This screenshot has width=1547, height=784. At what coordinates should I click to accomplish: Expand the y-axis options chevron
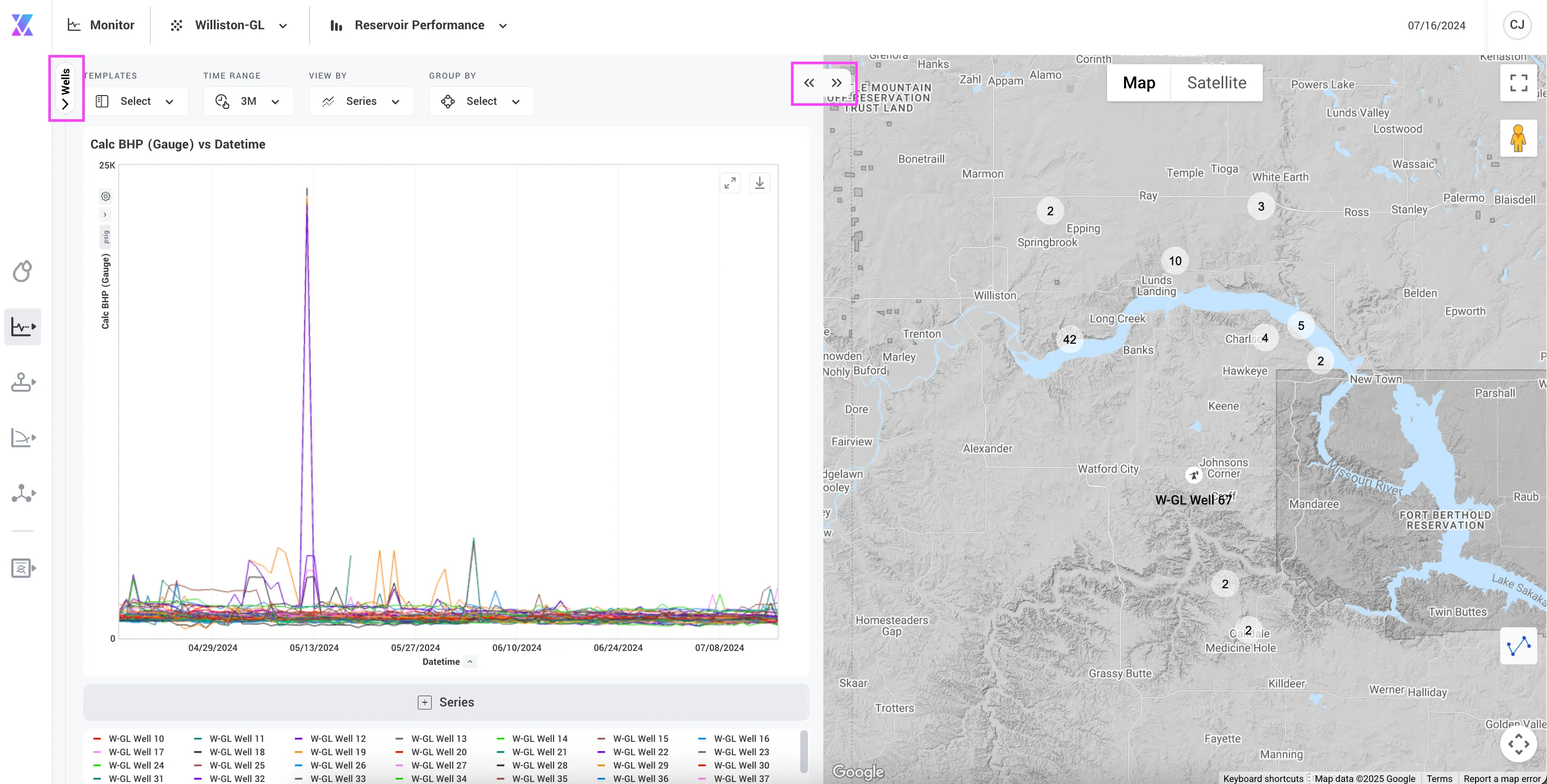(x=105, y=215)
